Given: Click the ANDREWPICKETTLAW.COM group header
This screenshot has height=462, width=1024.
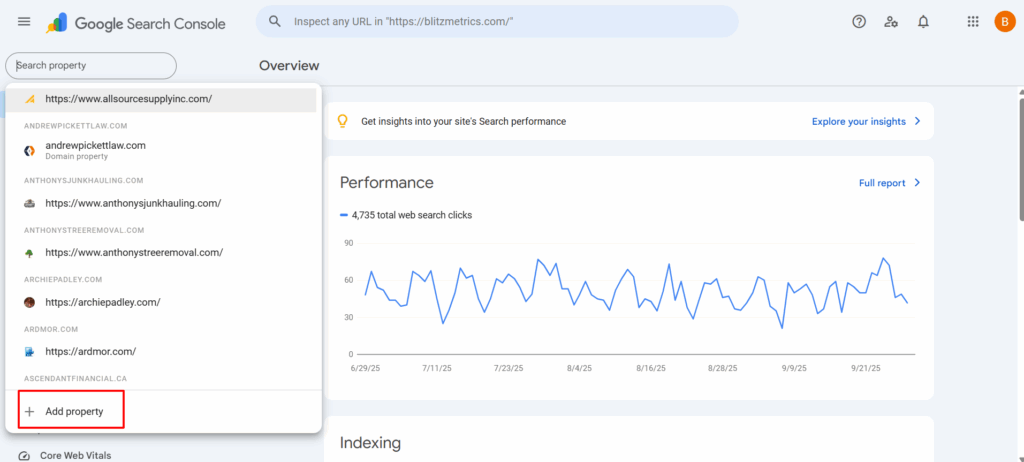Looking at the screenshot, I should [75, 125].
